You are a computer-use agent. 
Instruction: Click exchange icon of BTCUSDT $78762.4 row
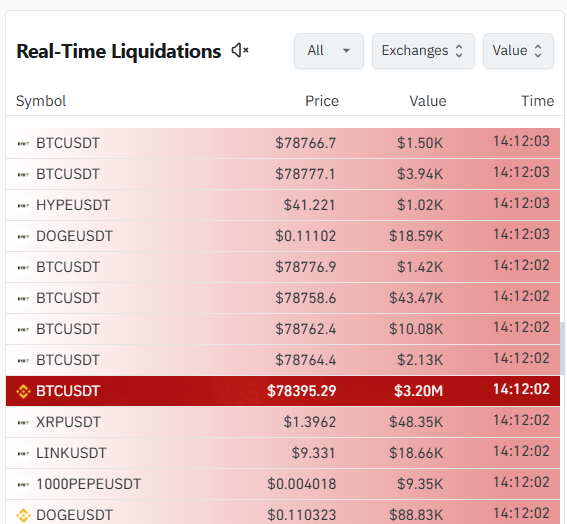(24, 330)
